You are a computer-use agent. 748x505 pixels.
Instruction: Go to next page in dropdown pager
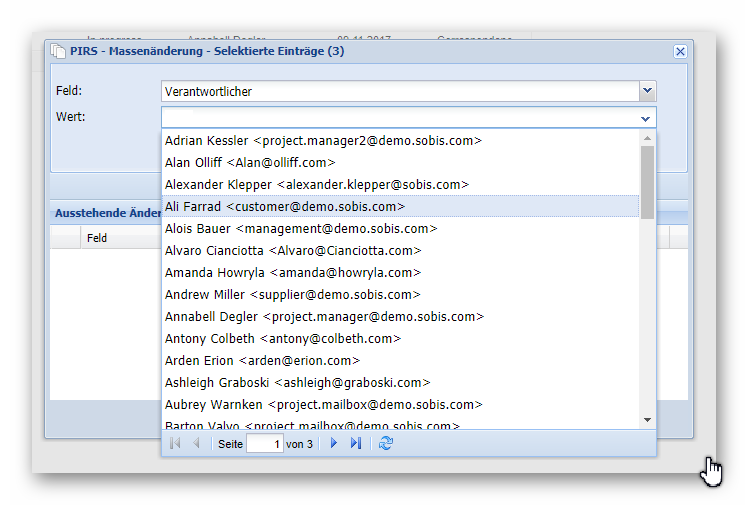click(334, 443)
